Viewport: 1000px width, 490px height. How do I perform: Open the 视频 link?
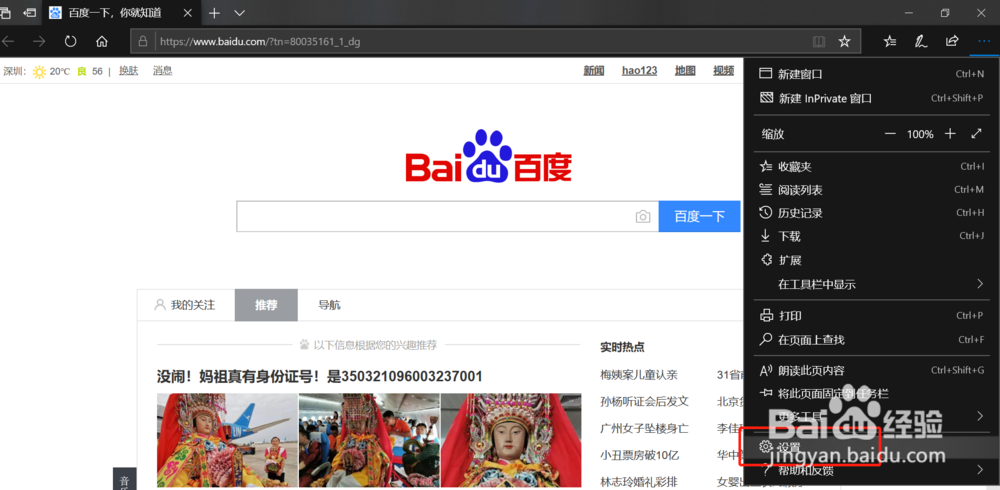[724, 71]
